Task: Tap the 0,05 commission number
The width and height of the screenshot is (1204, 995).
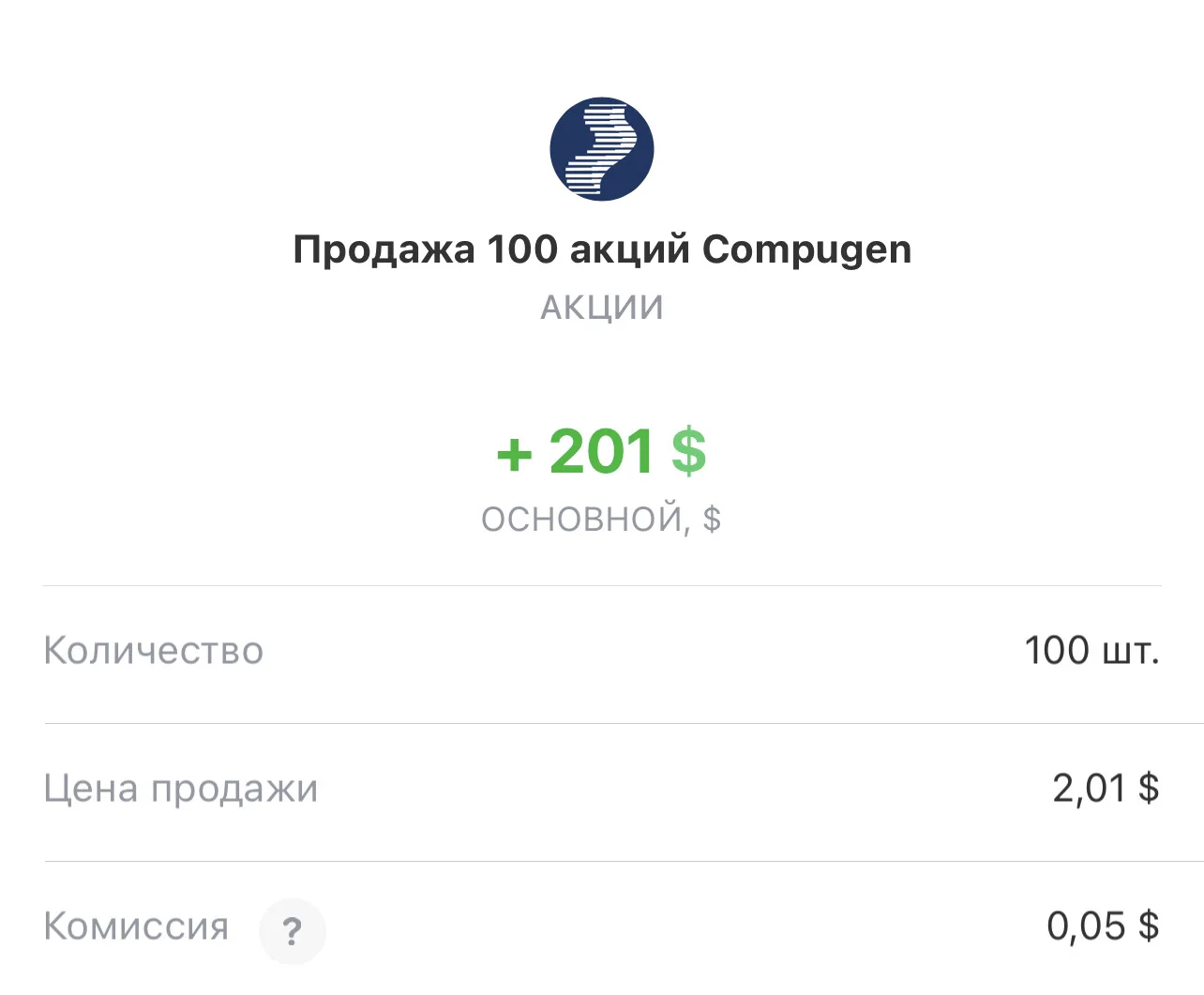Action: [1086, 927]
